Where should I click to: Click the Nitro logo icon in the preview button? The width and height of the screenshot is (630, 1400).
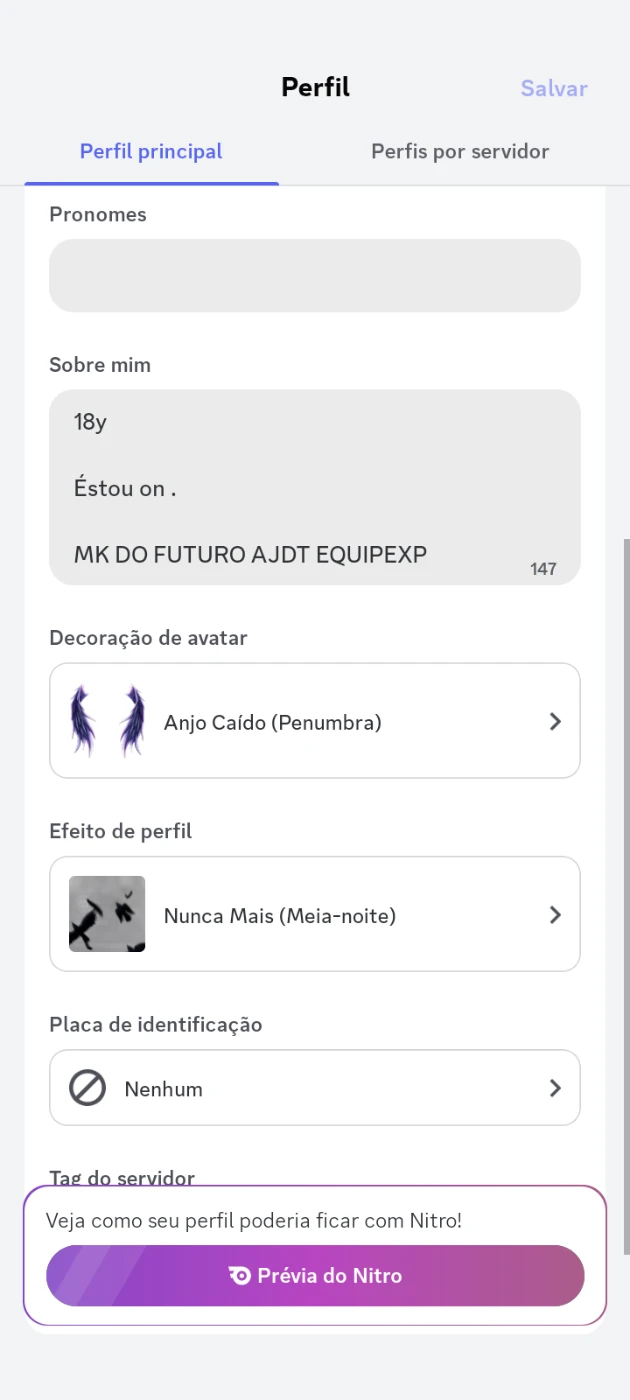point(240,1275)
